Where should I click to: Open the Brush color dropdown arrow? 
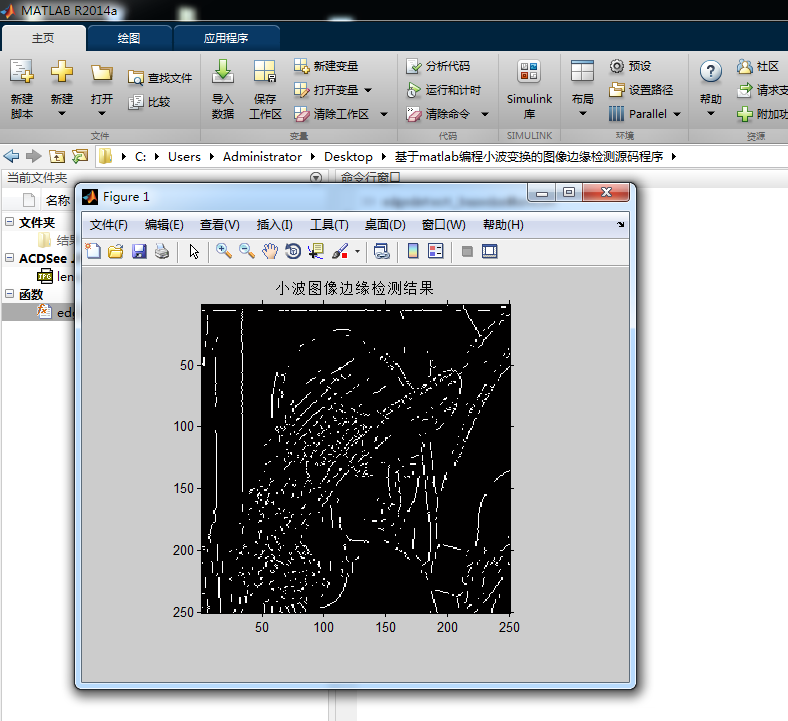click(x=357, y=251)
